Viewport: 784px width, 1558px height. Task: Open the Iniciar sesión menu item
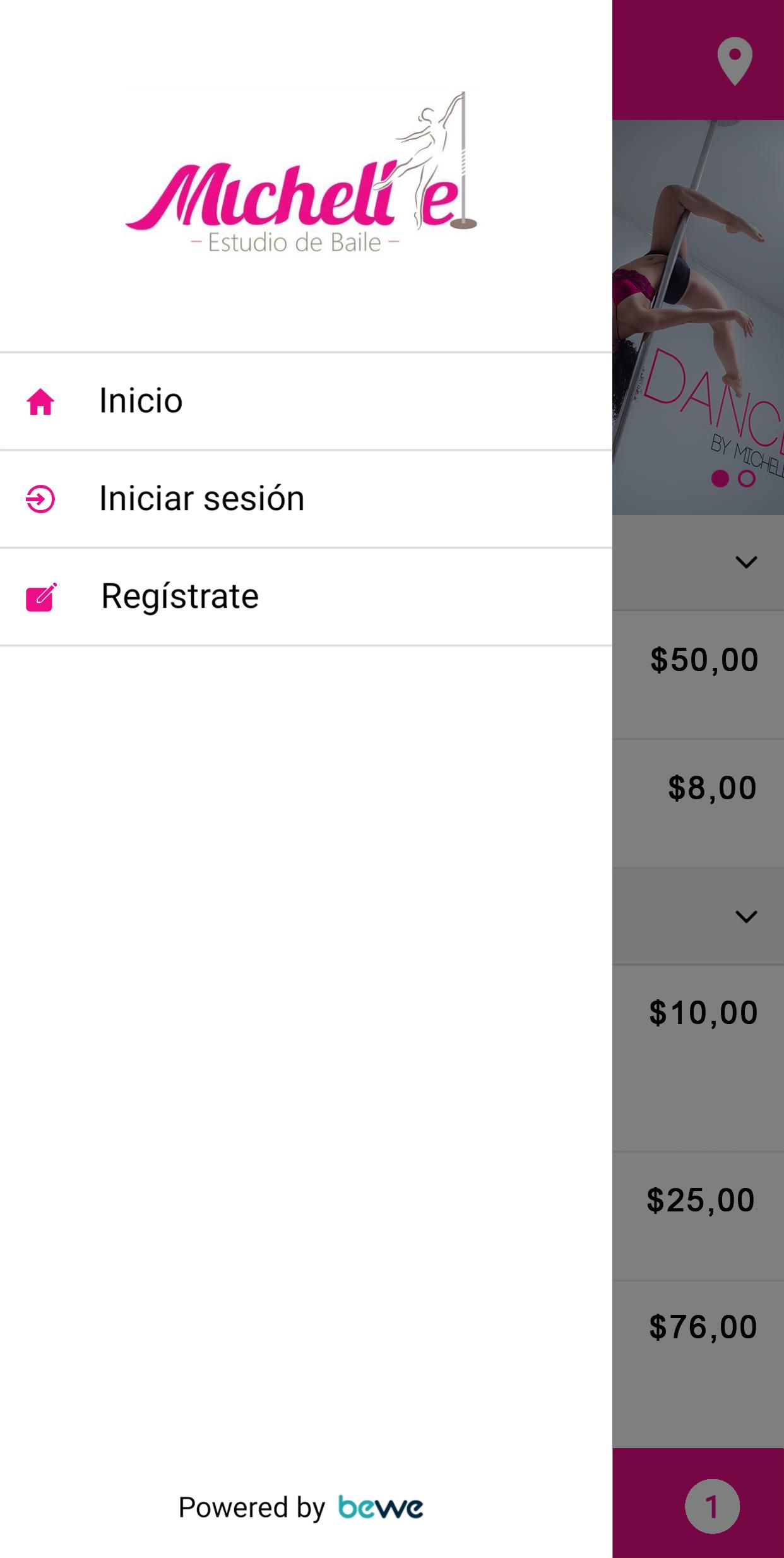[x=306, y=499]
